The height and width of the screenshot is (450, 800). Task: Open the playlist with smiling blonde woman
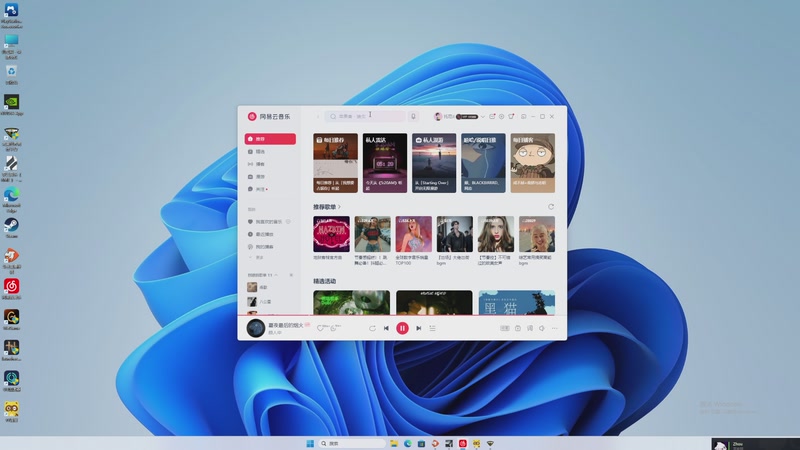tap(537, 234)
